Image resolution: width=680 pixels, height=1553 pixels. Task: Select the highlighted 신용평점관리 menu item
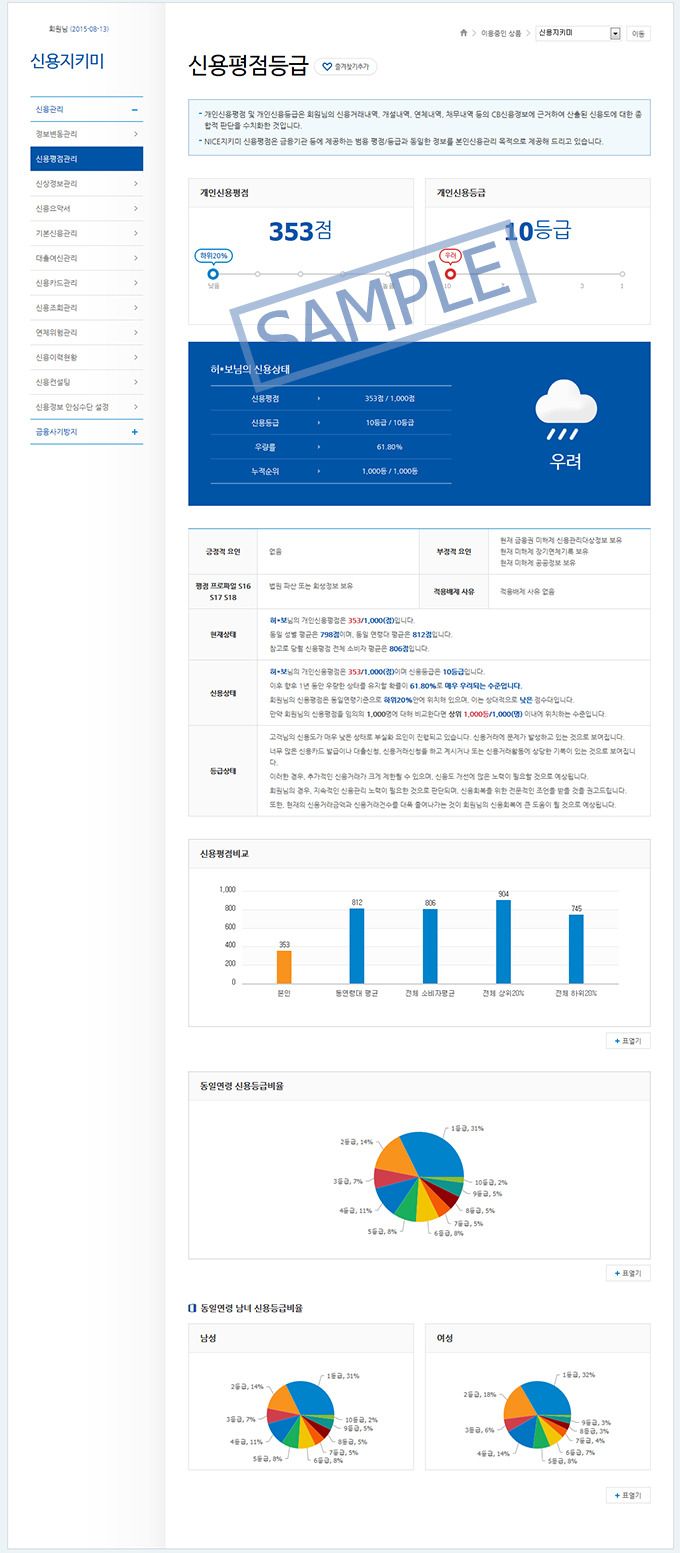pos(87,159)
